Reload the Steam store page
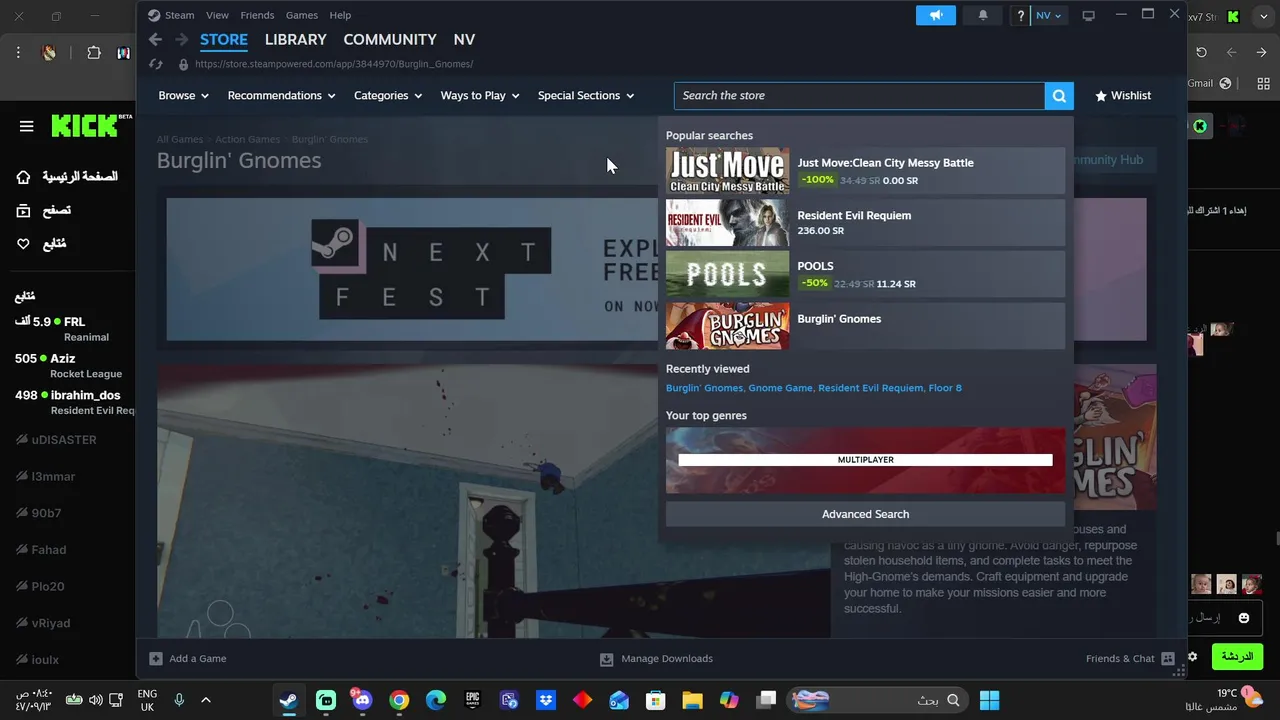Viewport: 1280px width, 720px height. tap(155, 64)
